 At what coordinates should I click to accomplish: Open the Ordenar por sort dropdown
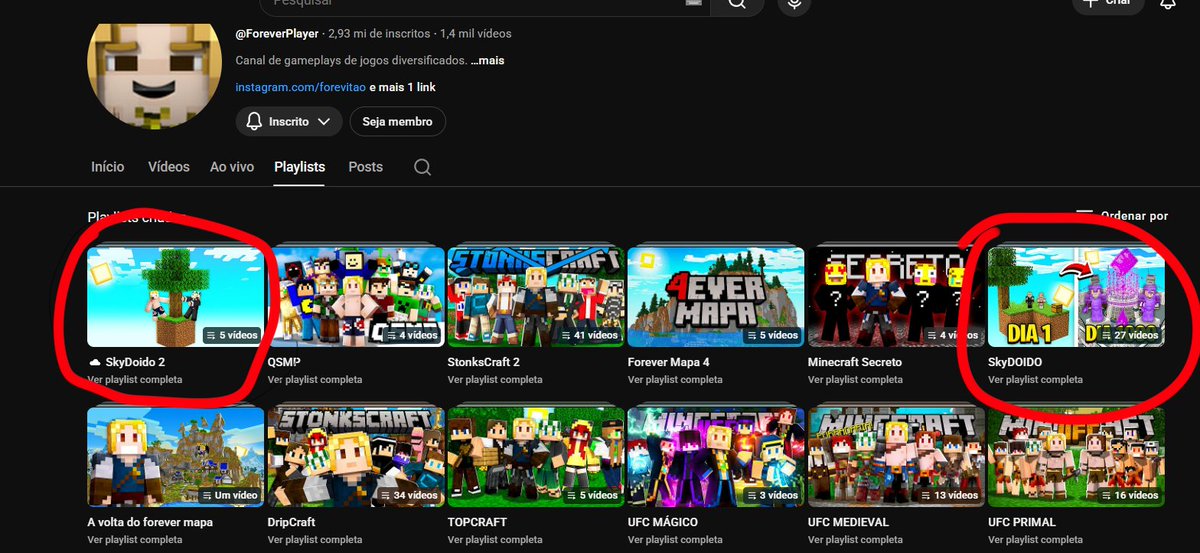pos(1122,215)
